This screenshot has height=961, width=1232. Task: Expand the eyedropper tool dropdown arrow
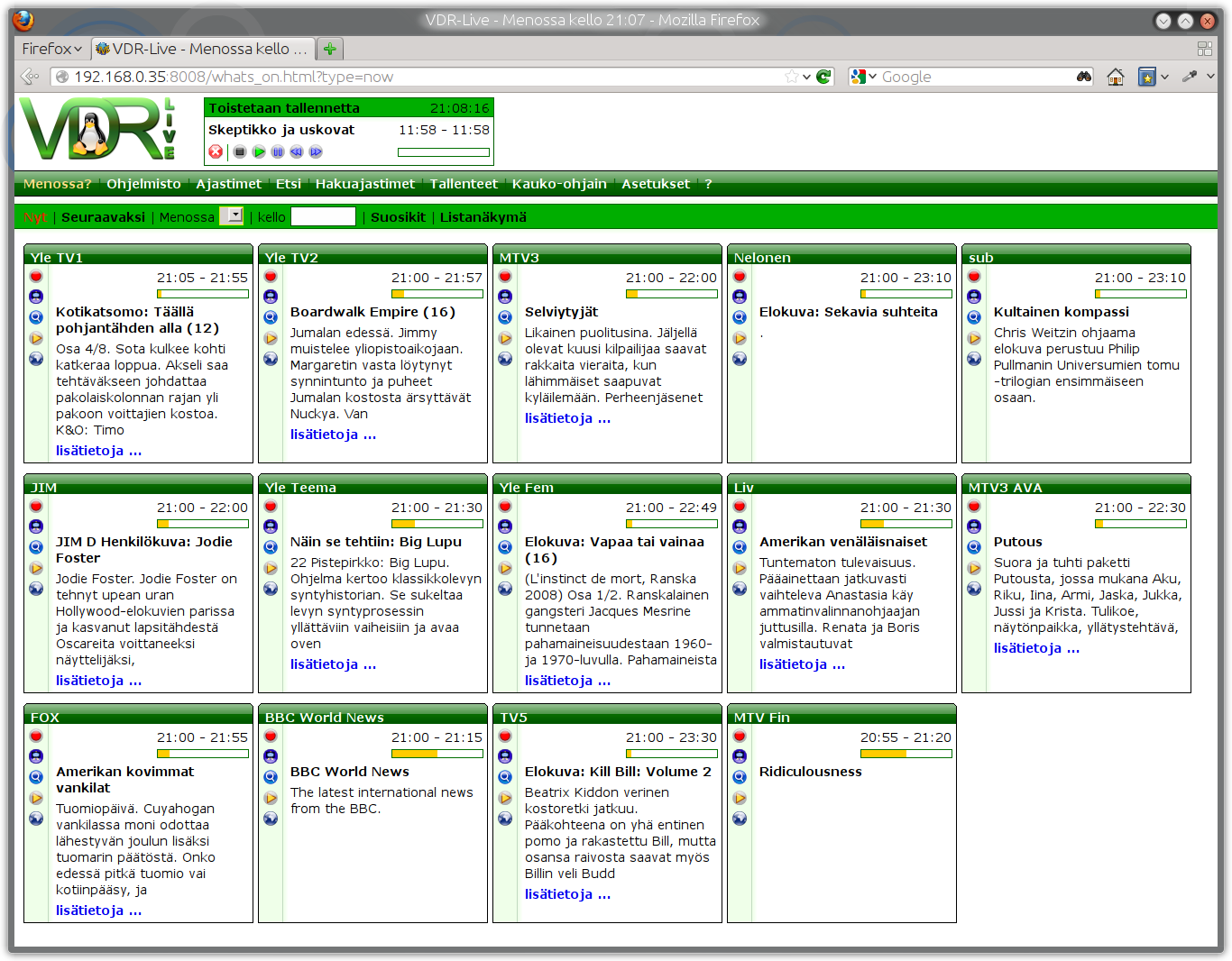[x=1210, y=77]
